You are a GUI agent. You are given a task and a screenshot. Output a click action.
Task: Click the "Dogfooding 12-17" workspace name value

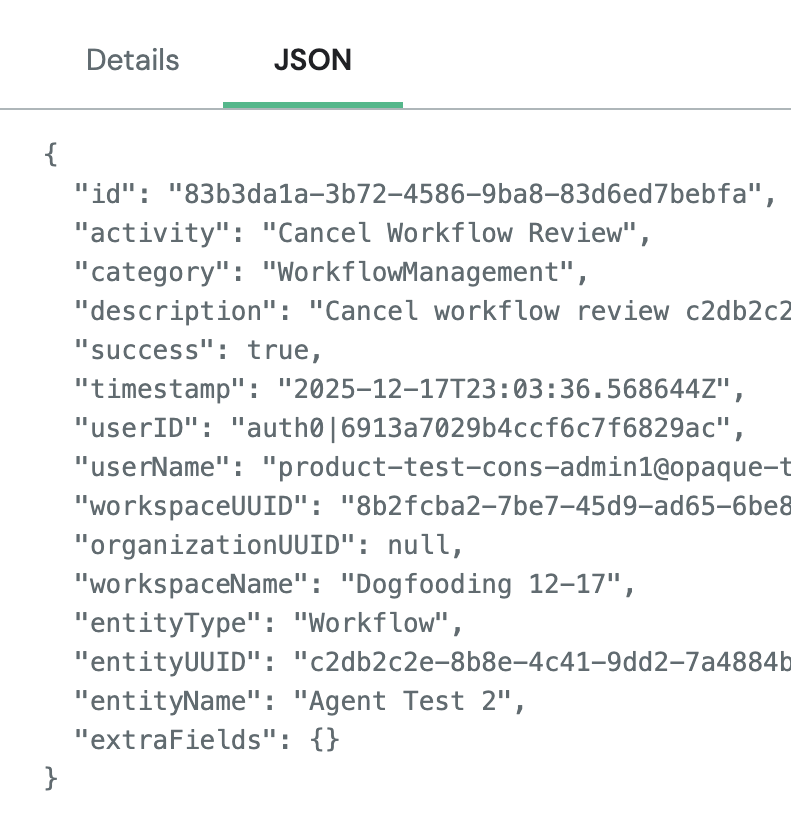point(487,584)
